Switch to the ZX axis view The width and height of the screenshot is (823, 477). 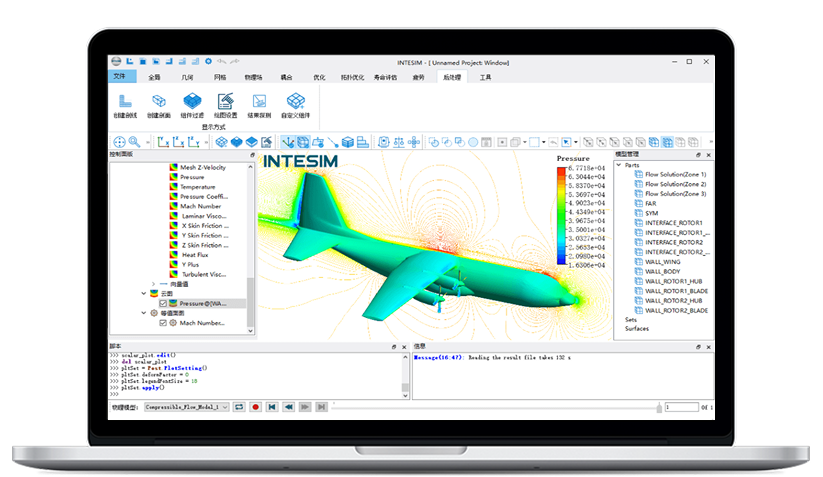pyautogui.click(x=178, y=142)
